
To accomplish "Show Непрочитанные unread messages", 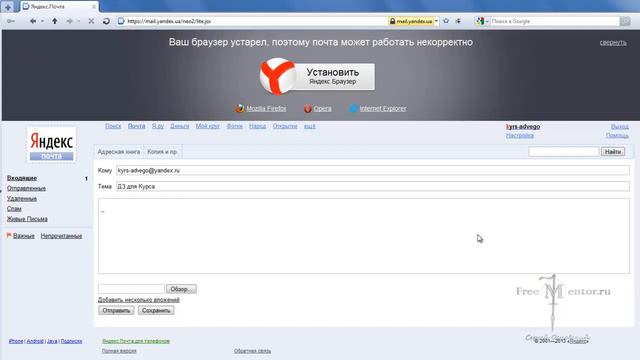I will pos(61,236).
